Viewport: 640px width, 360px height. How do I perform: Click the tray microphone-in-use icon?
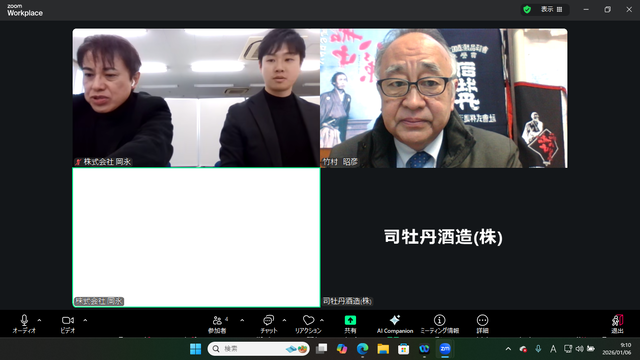[538, 349]
